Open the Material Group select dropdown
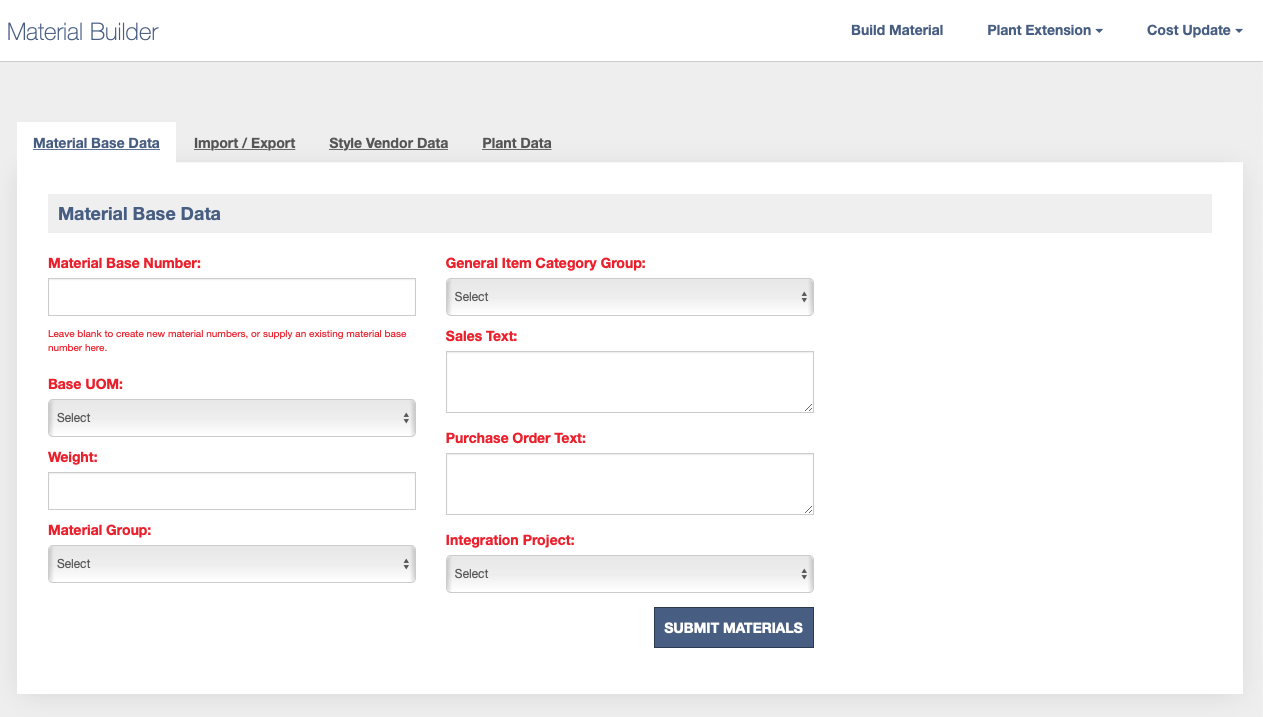This screenshot has width=1263, height=717. tap(232, 564)
